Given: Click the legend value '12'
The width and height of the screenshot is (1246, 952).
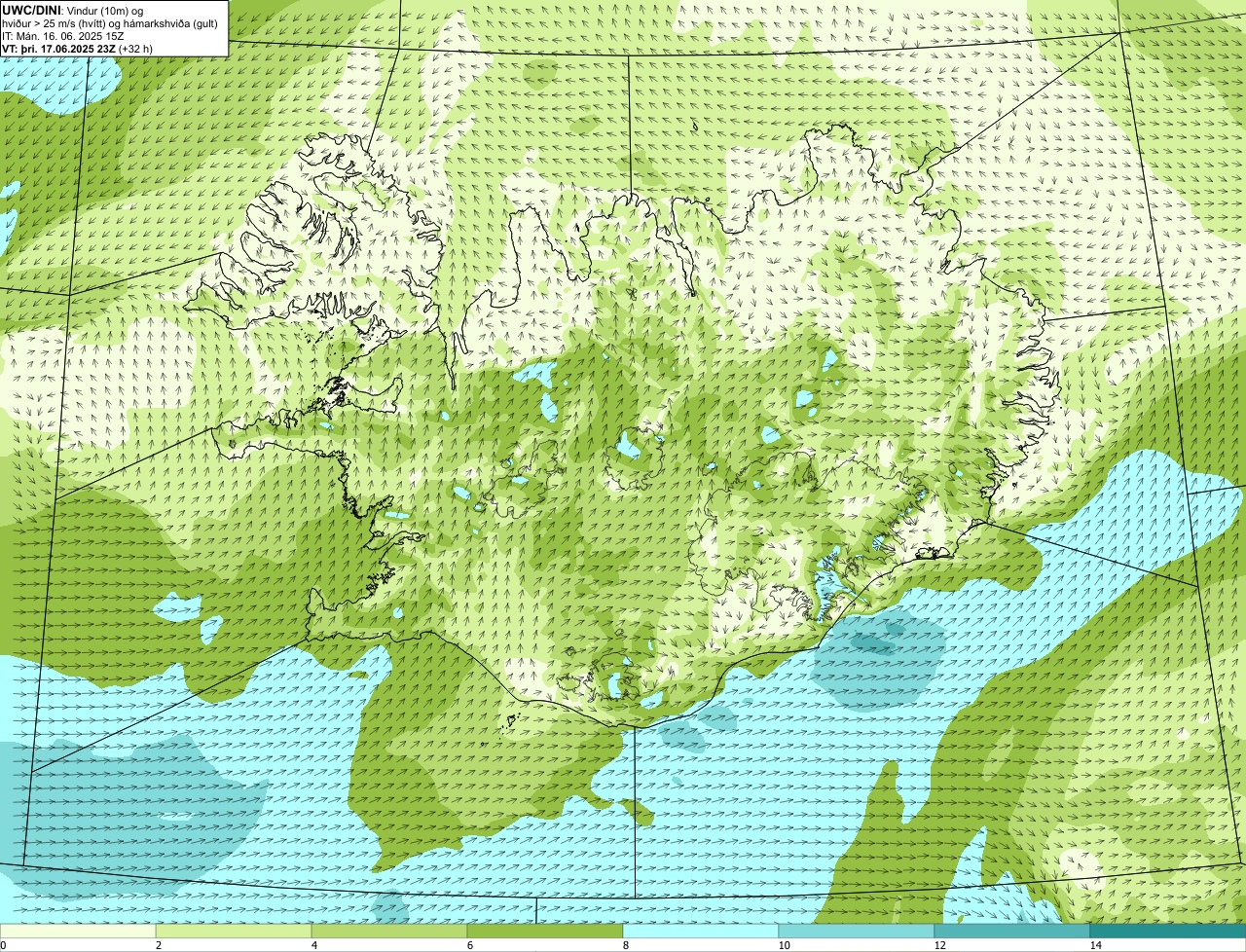Looking at the screenshot, I should click(939, 945).
